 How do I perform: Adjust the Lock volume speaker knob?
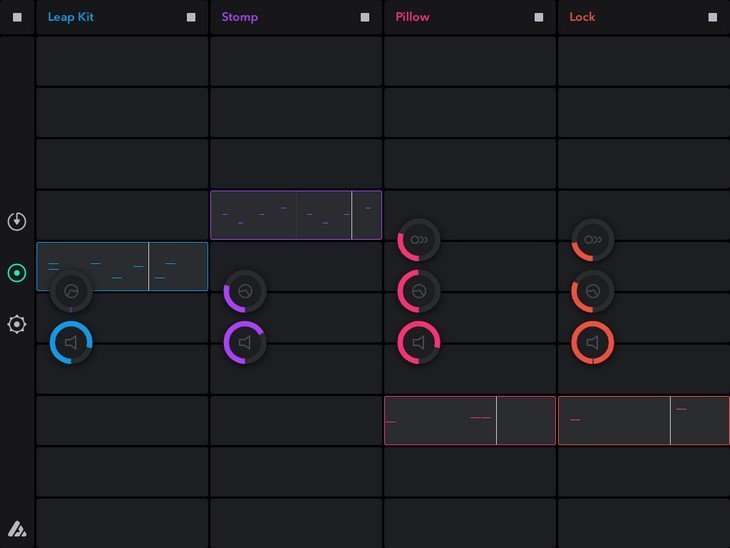click(593, 343)
